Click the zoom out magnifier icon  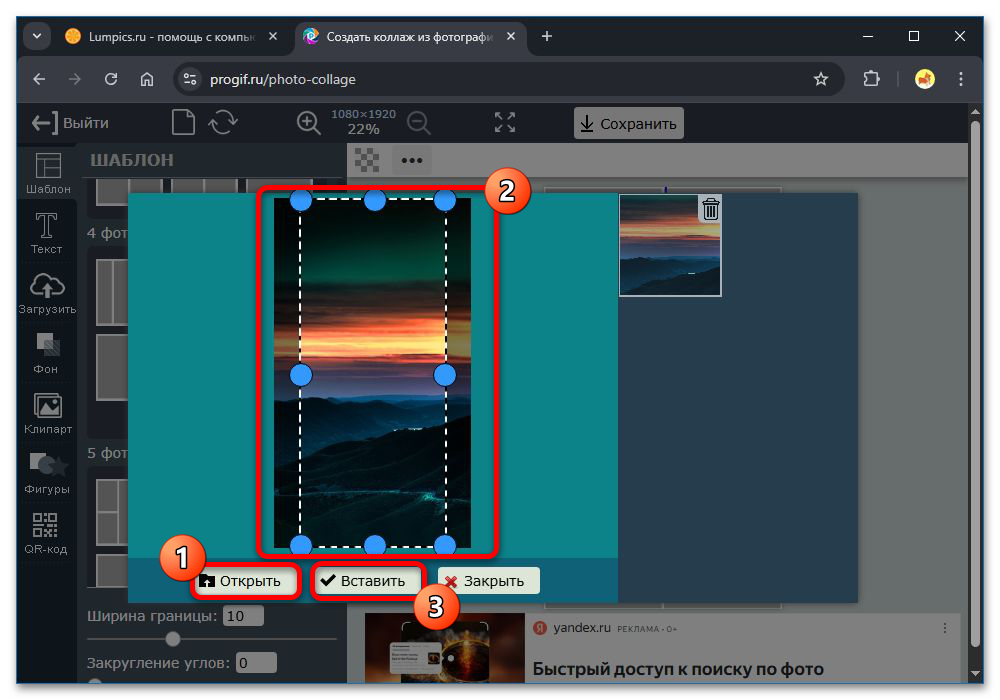tap(418, 123)
